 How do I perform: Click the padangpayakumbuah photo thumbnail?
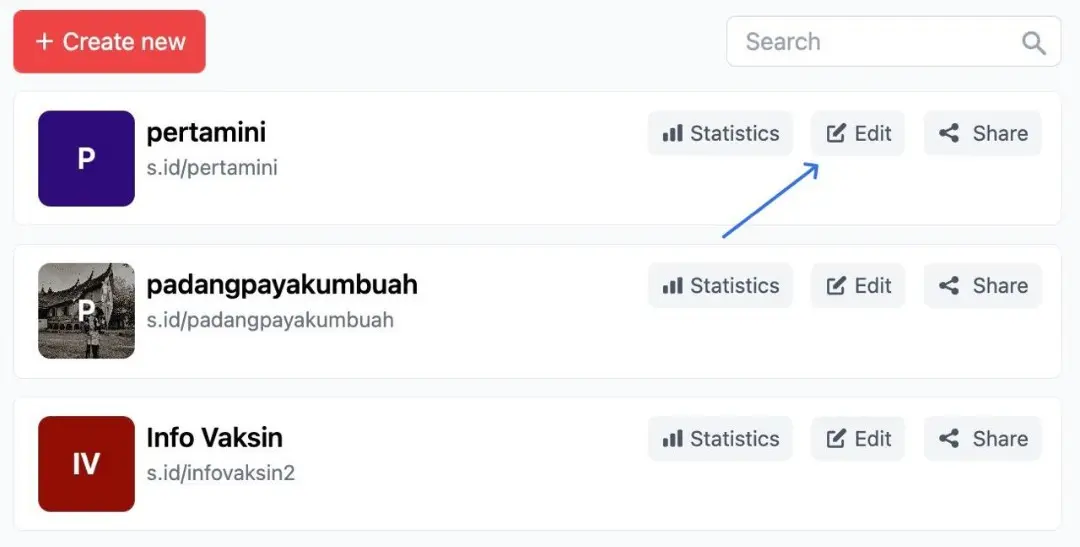[86, 311]
